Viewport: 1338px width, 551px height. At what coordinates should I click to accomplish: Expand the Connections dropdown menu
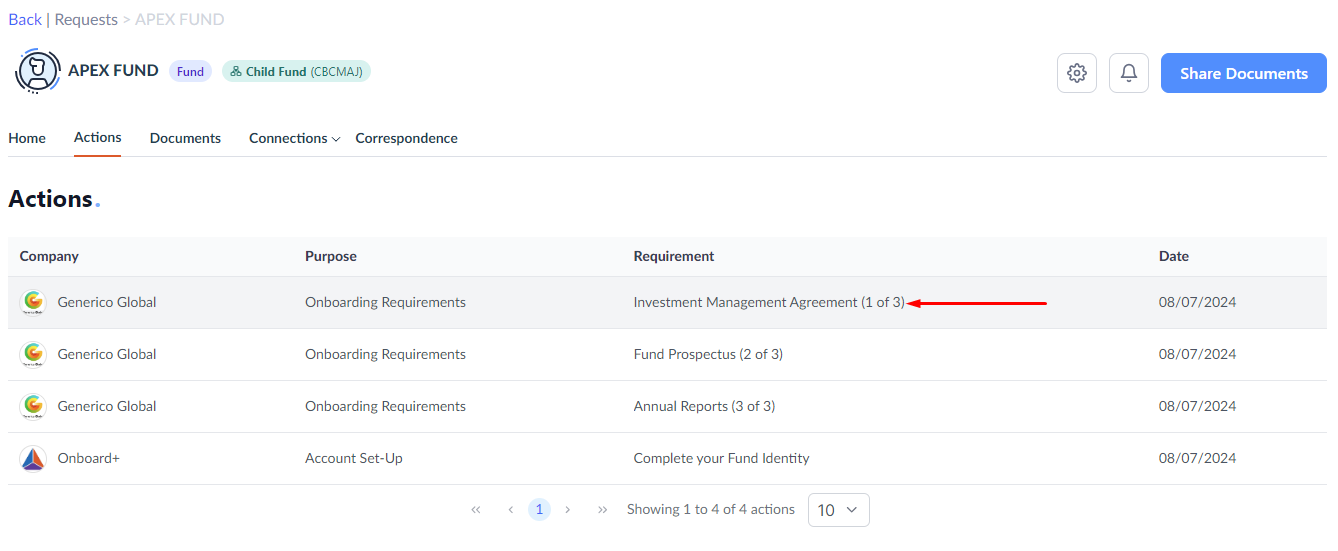[x=295, y=138]
